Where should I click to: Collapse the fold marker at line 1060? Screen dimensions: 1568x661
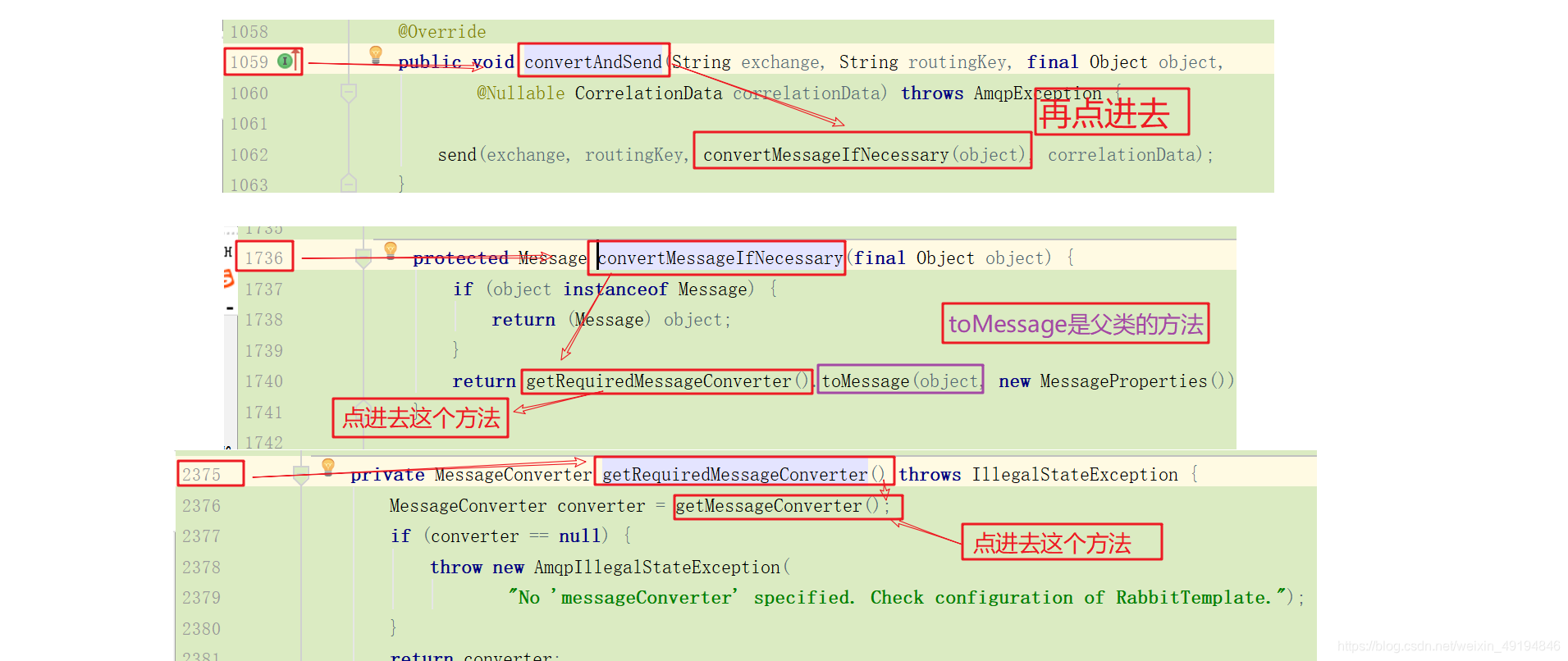(349, 93)
